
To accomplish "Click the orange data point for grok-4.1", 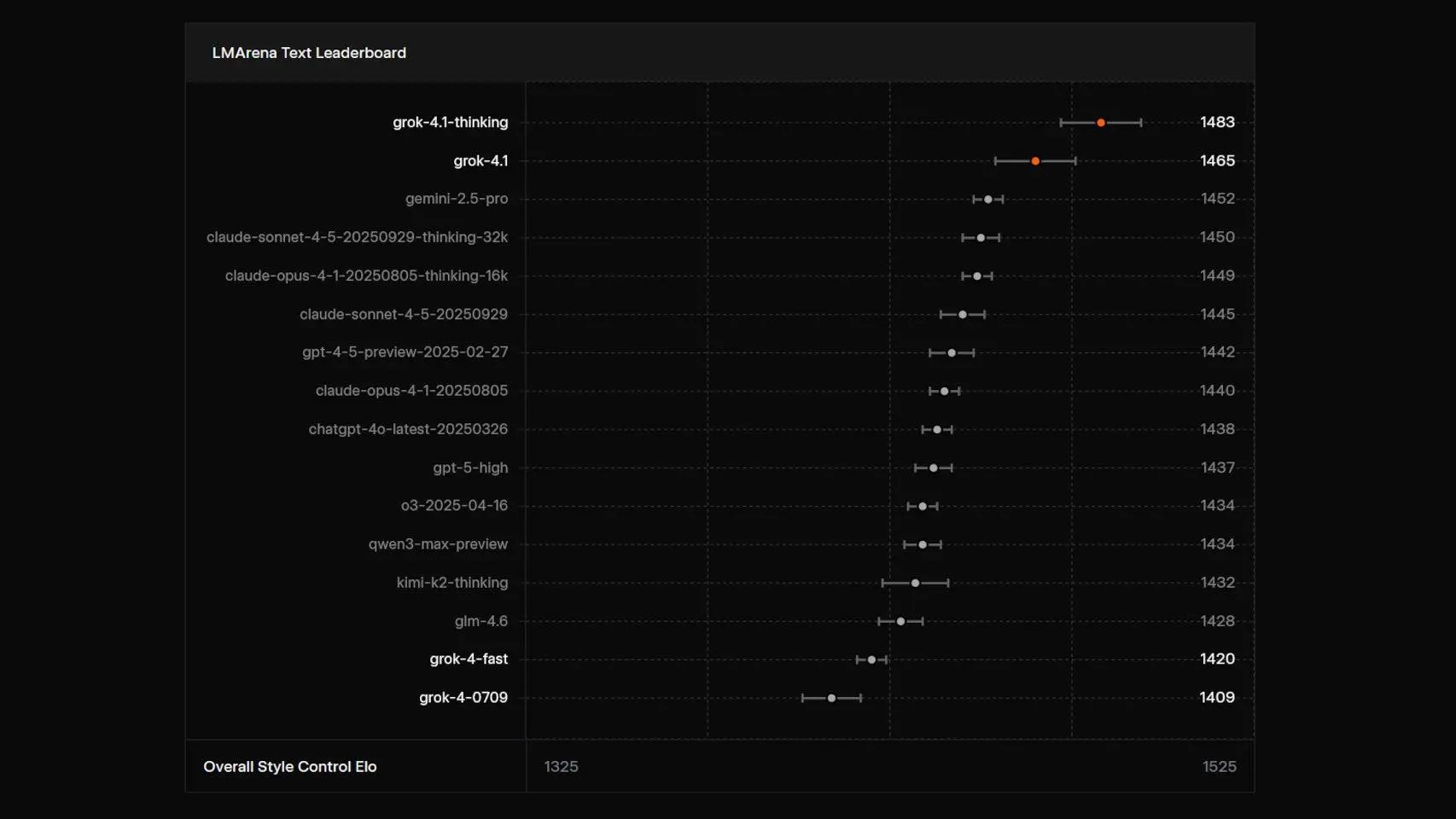I will 1035,161.
